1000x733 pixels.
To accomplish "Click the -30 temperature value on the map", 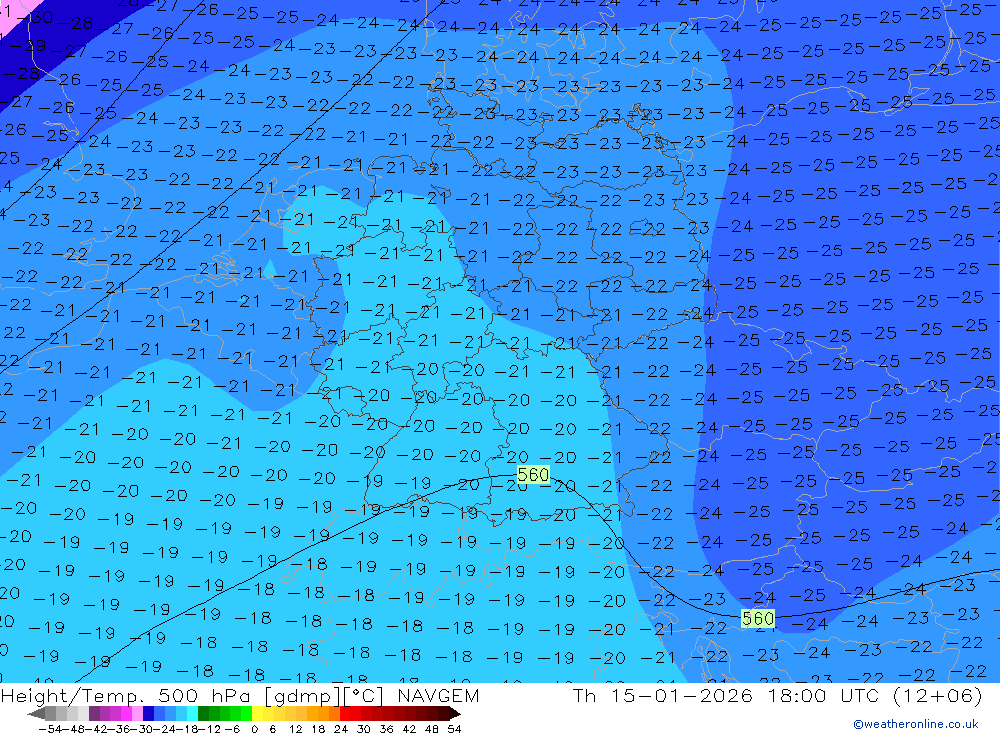I will pyautogui.click(x=36, y=17).
